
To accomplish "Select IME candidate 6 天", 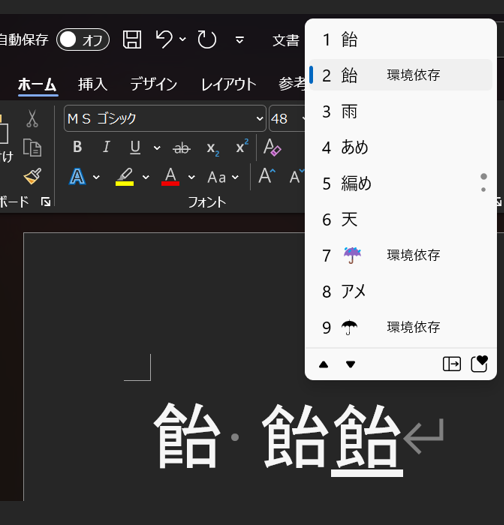I will coord(401,220).
